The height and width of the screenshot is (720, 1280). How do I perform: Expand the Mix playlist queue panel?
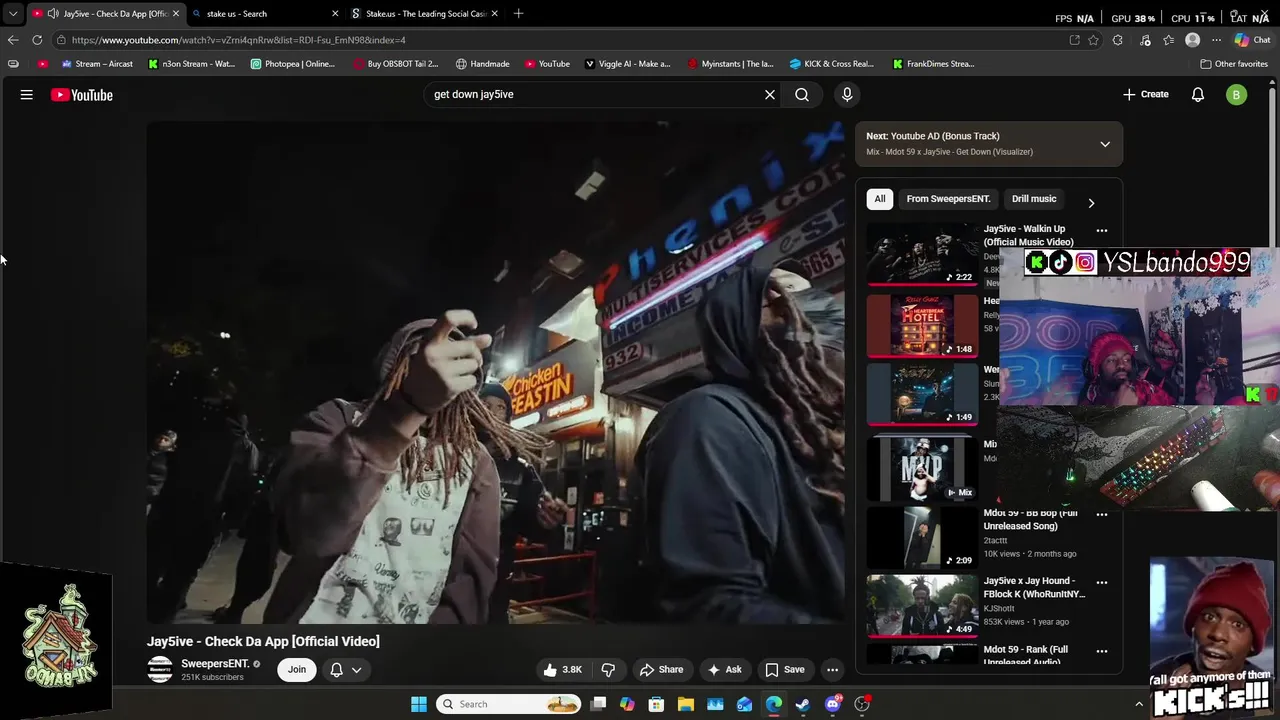1105,144
